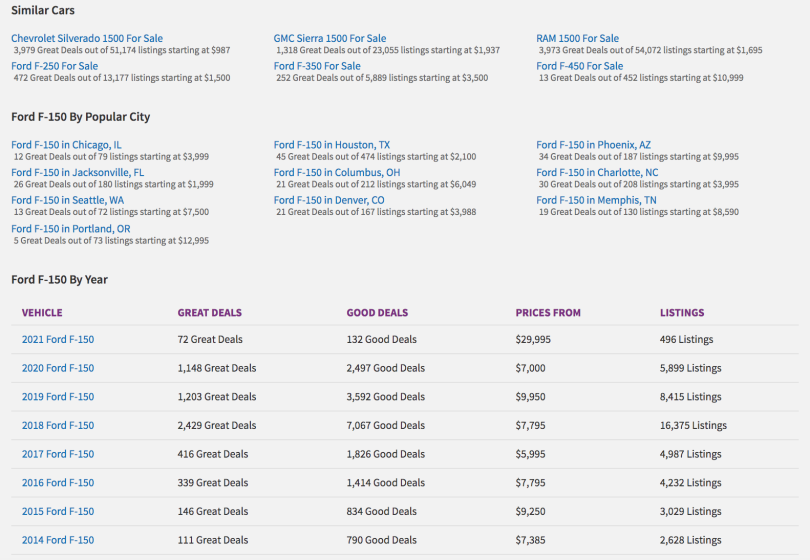Viewport: 810px width, 560px height.
Task: View Ford F-150 in Houston, TX
Action: click(x=332, y=145)
